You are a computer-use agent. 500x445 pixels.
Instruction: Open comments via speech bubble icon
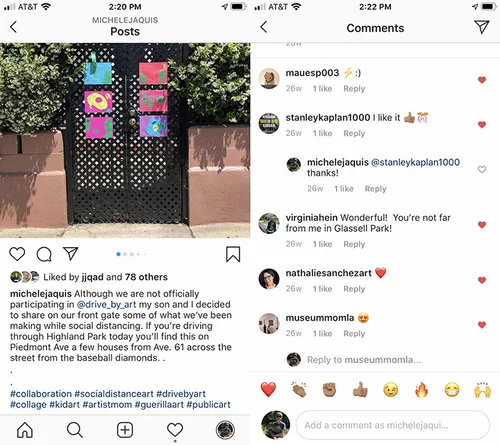click(44, 254)
